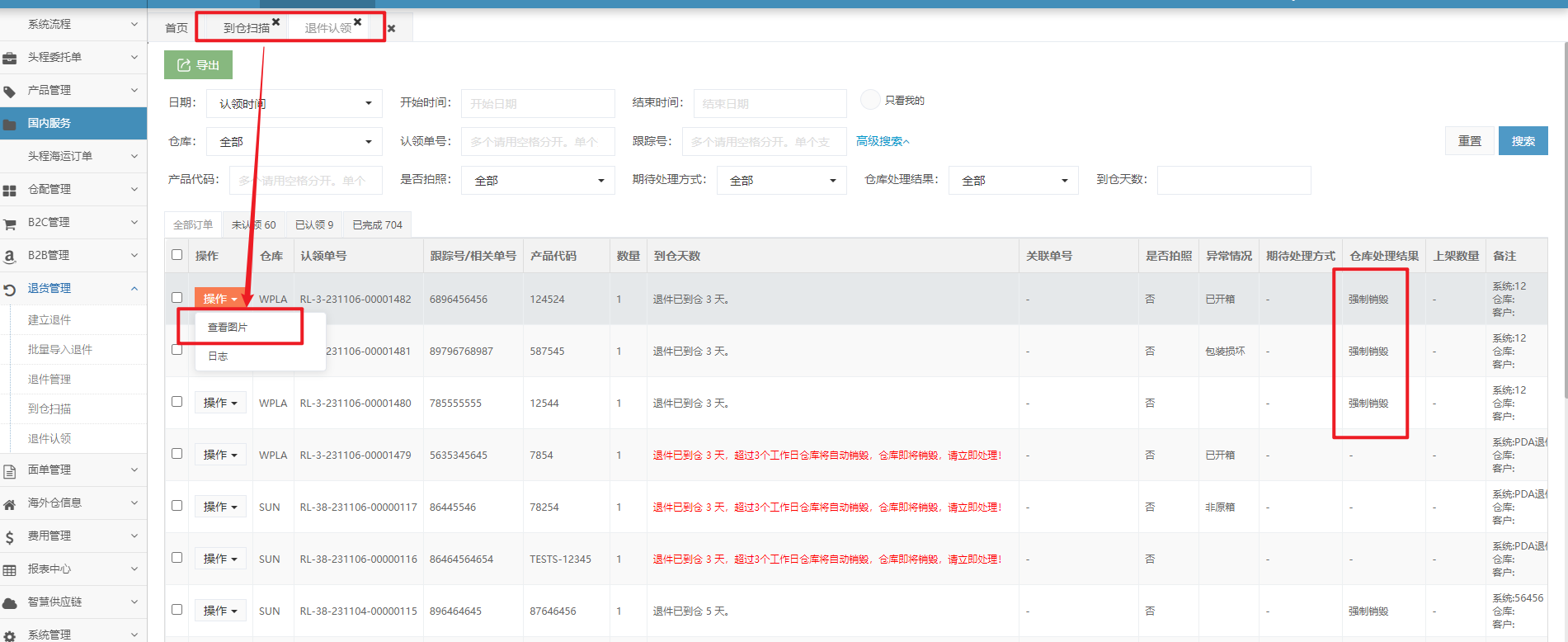Click the 系统管理 gear icon
The width and height of the screenshot is (1568, 642).
(x=10, y=635)
